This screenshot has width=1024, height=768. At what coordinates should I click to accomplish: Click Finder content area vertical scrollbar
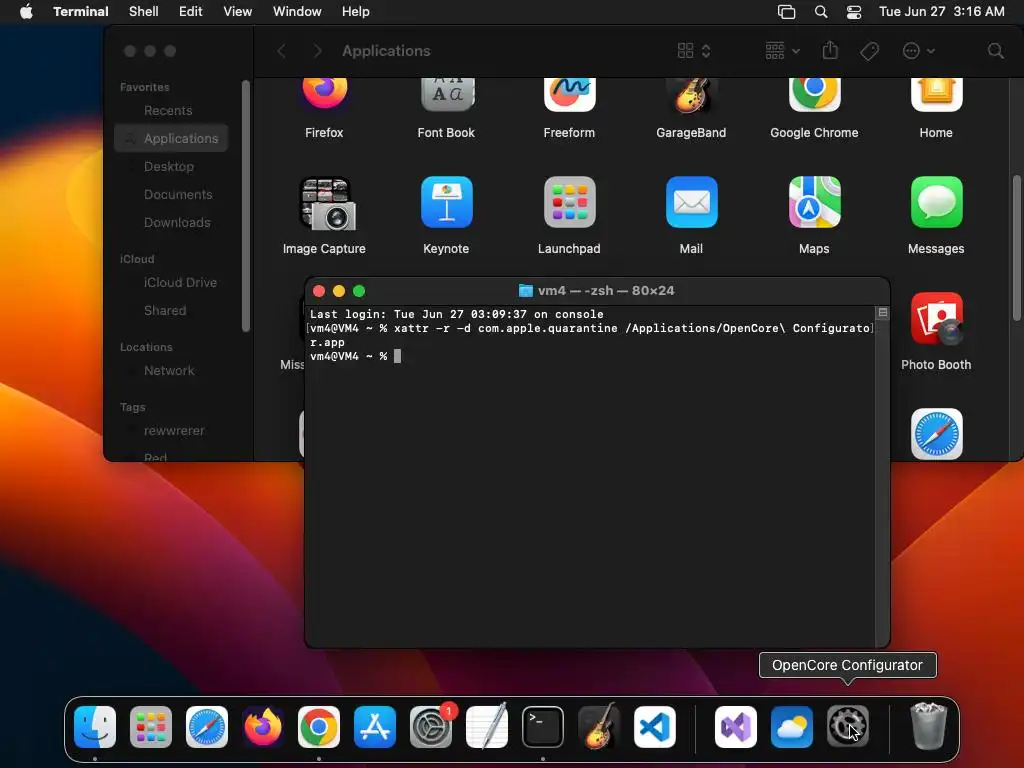pos(1017,248)
